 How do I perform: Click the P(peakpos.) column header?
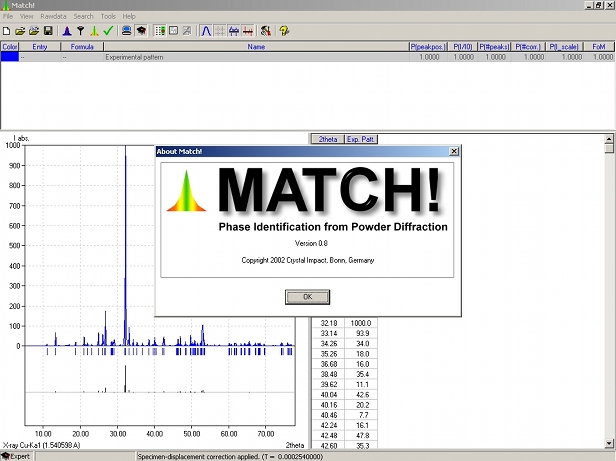pyautogui.click(x=428, y=47)
